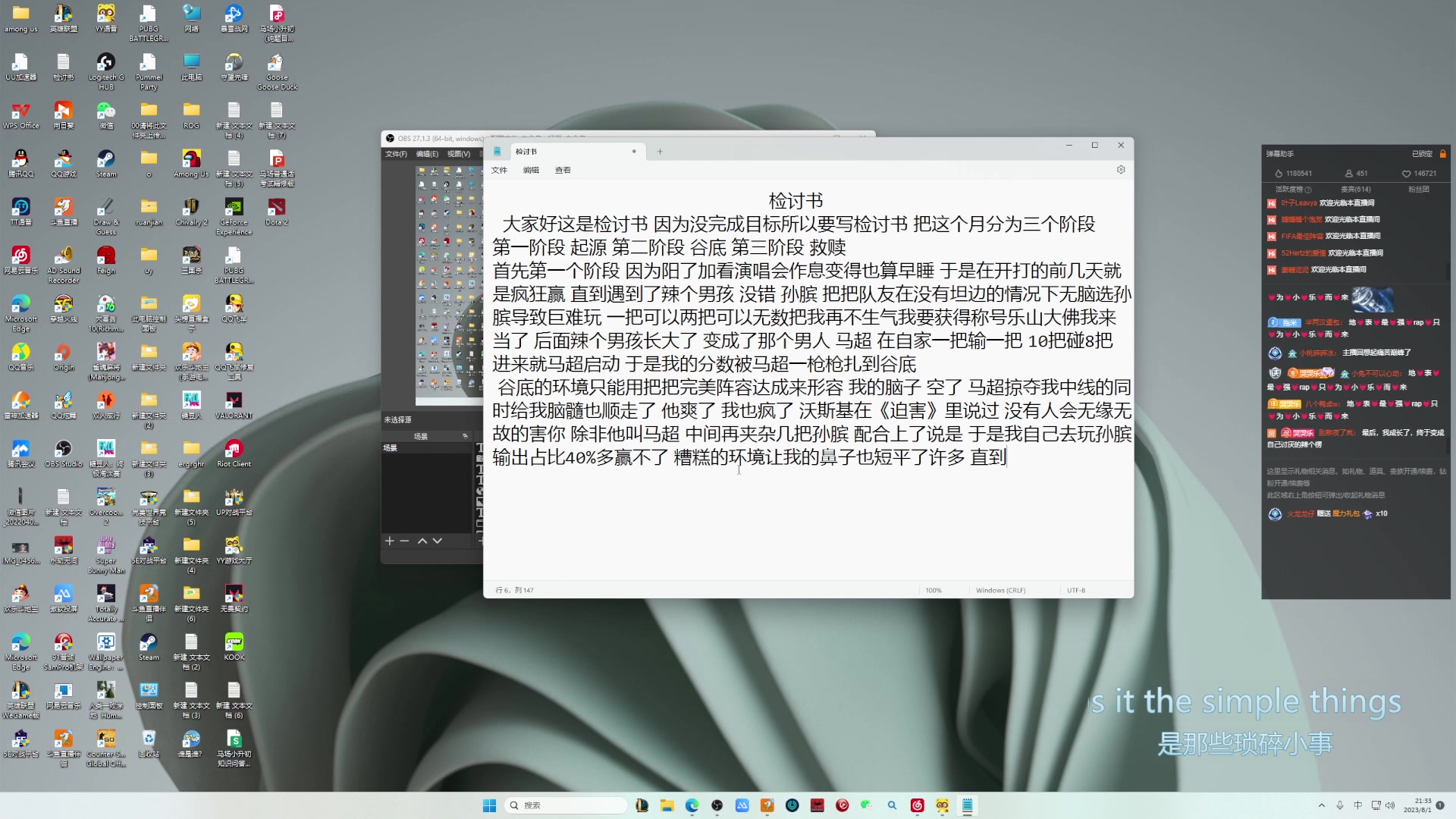Click the 行 6, 列 147 status entry
1456x819 pixels.
(514, 590)
